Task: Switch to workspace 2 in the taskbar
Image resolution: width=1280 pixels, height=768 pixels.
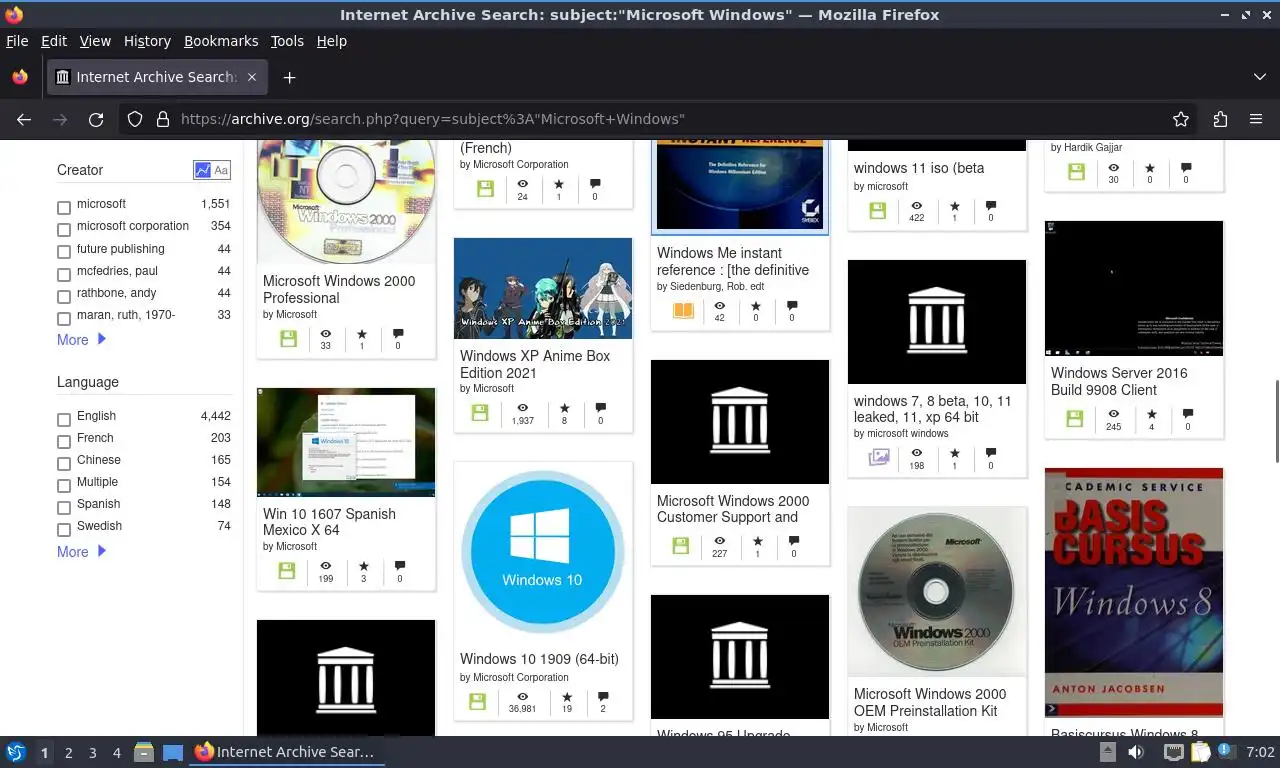Action: tap(68, 753)
